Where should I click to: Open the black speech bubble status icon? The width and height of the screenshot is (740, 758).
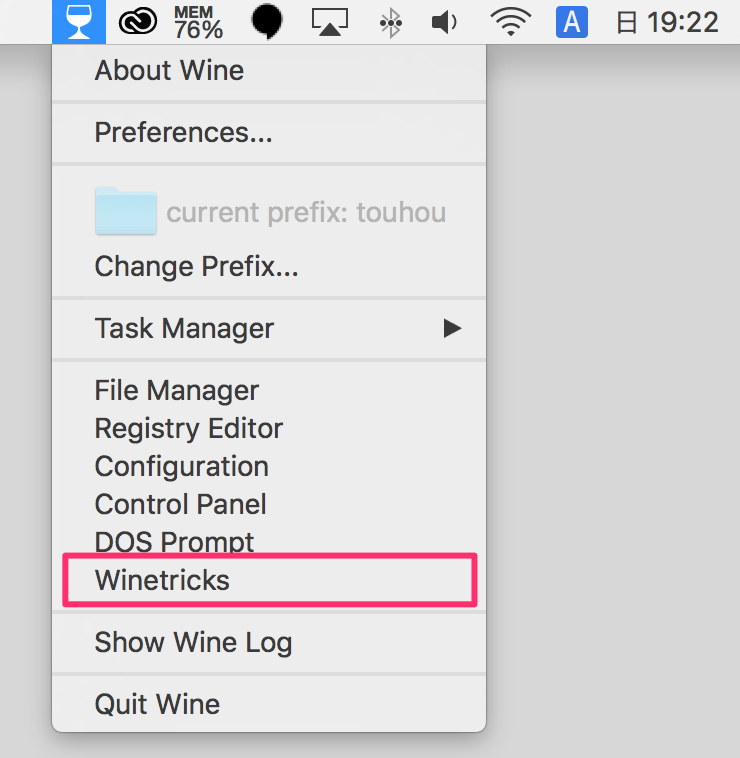[266, 22]
